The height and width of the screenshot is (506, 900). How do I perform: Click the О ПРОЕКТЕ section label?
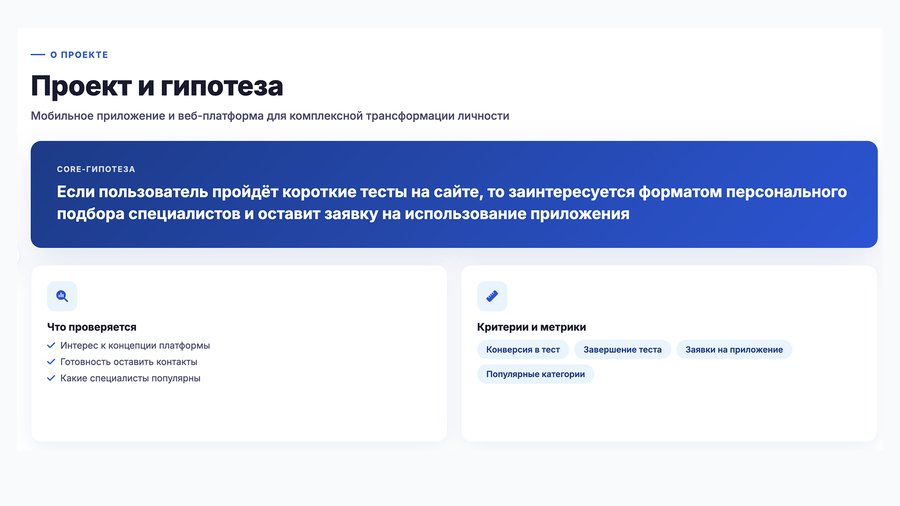79,55
